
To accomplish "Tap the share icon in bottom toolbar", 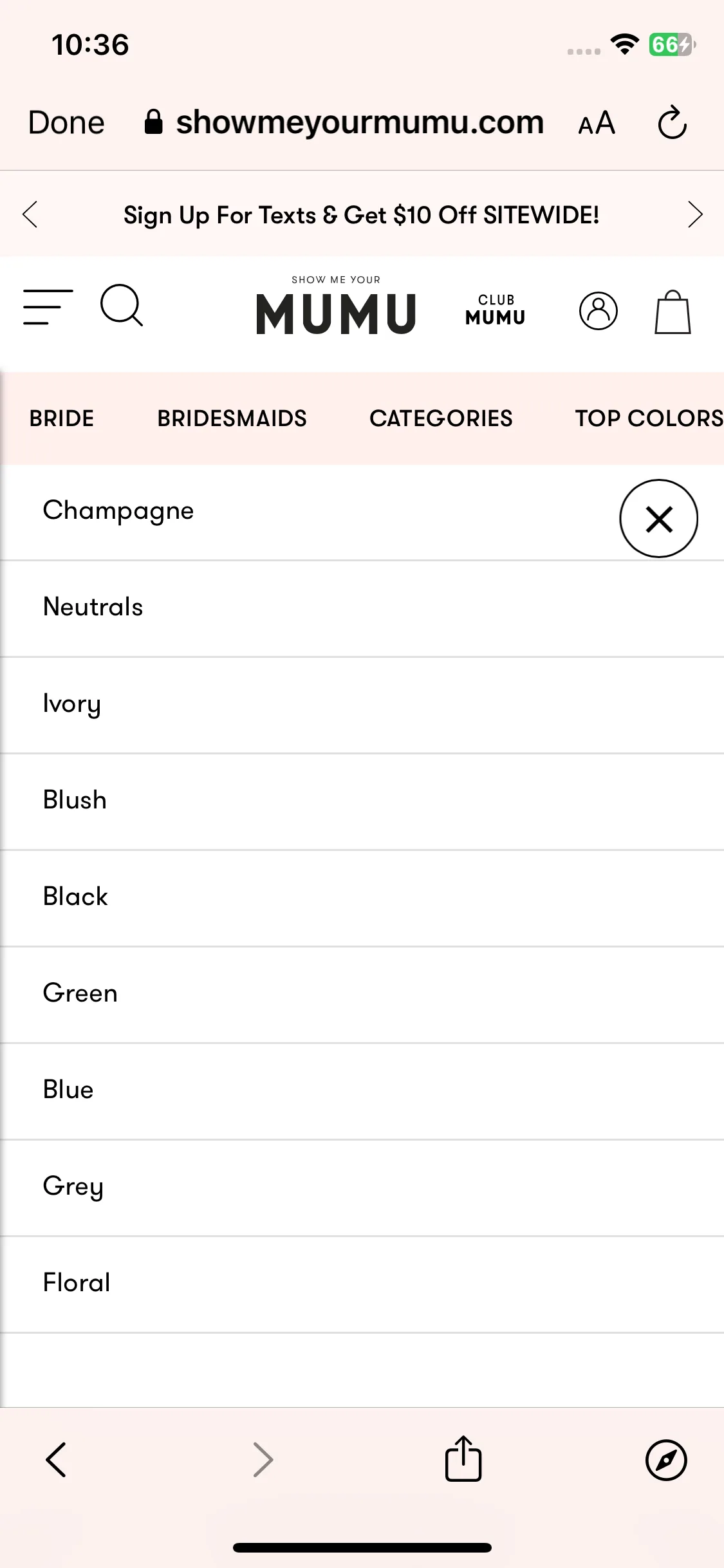I will (463, 1459).
